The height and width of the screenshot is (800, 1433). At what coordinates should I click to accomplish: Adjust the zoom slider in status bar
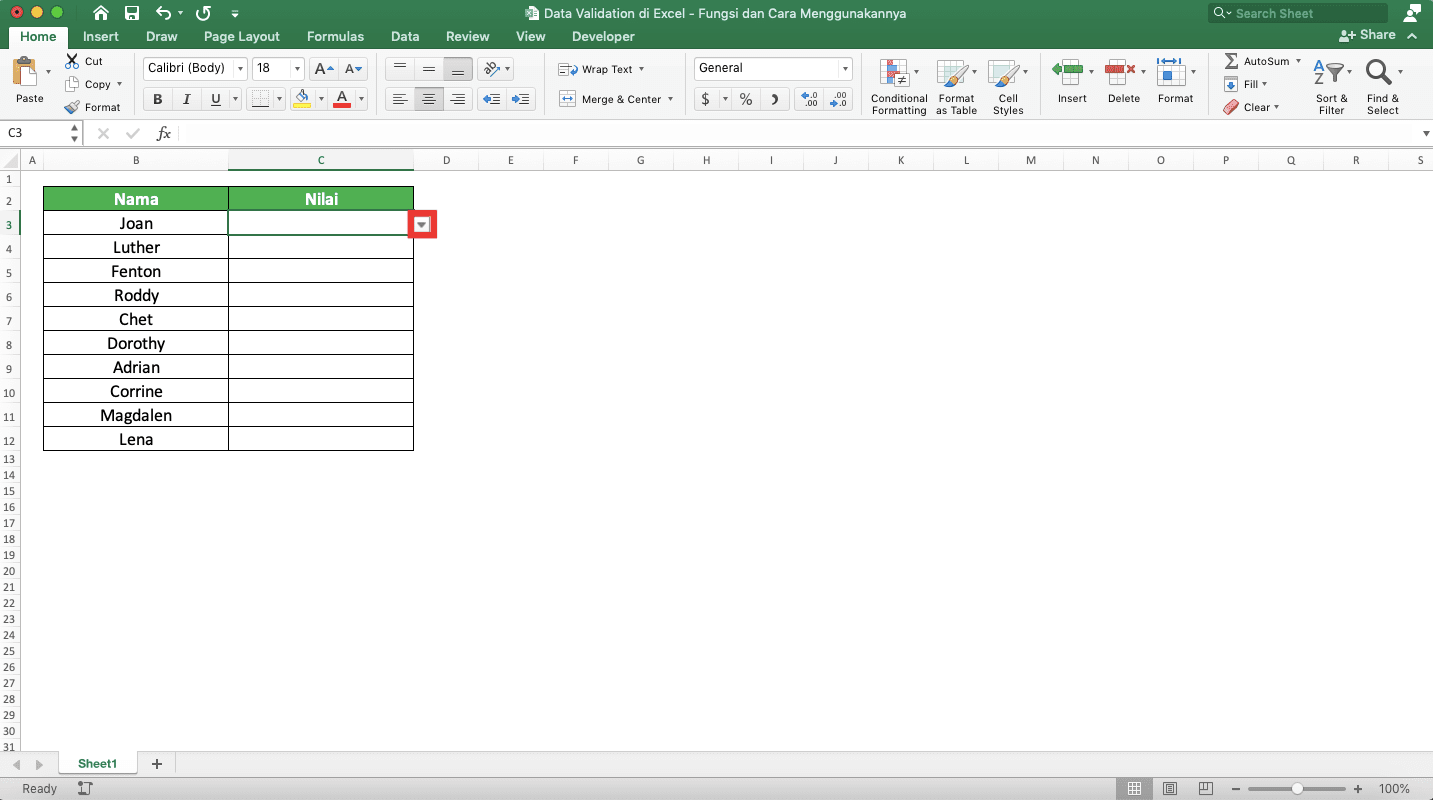click(x=1297, y=789)
